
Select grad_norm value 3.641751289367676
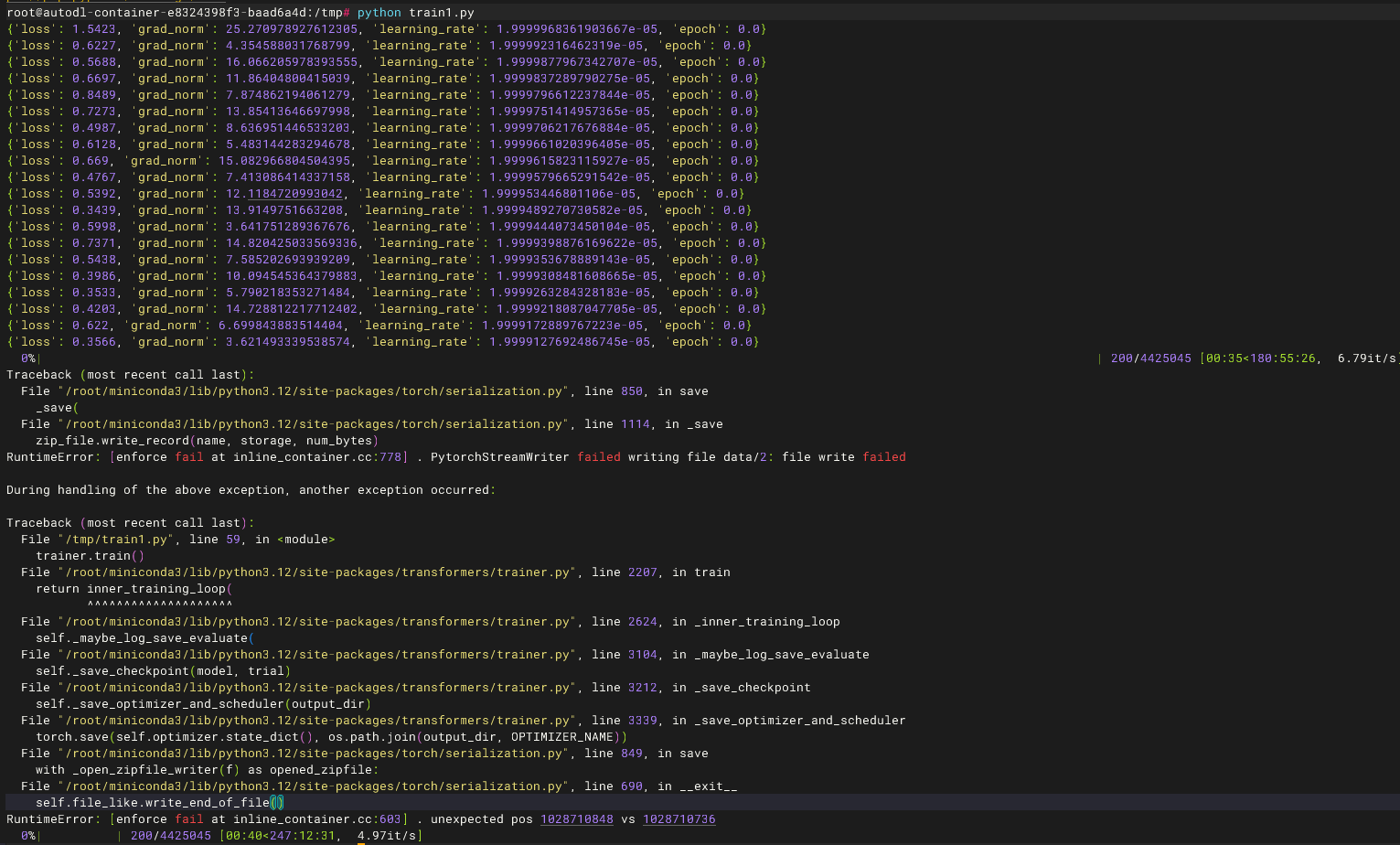(288, 227)
